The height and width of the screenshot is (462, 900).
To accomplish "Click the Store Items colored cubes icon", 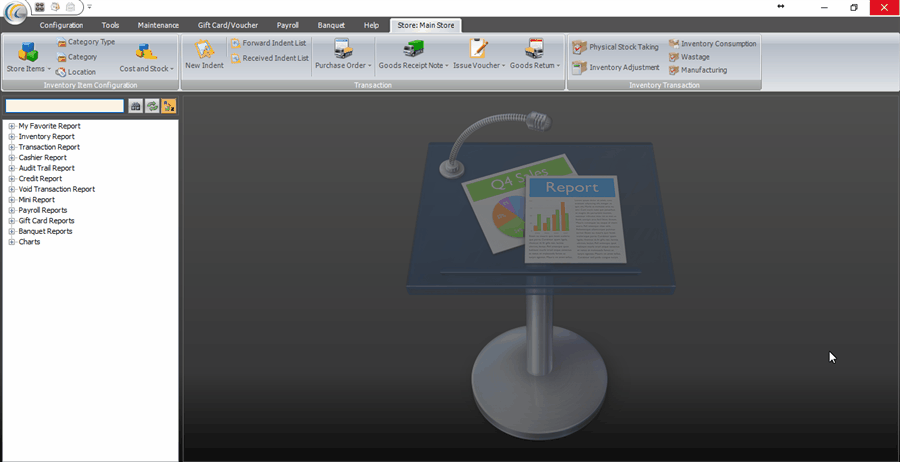I will [x=28, y=51].
